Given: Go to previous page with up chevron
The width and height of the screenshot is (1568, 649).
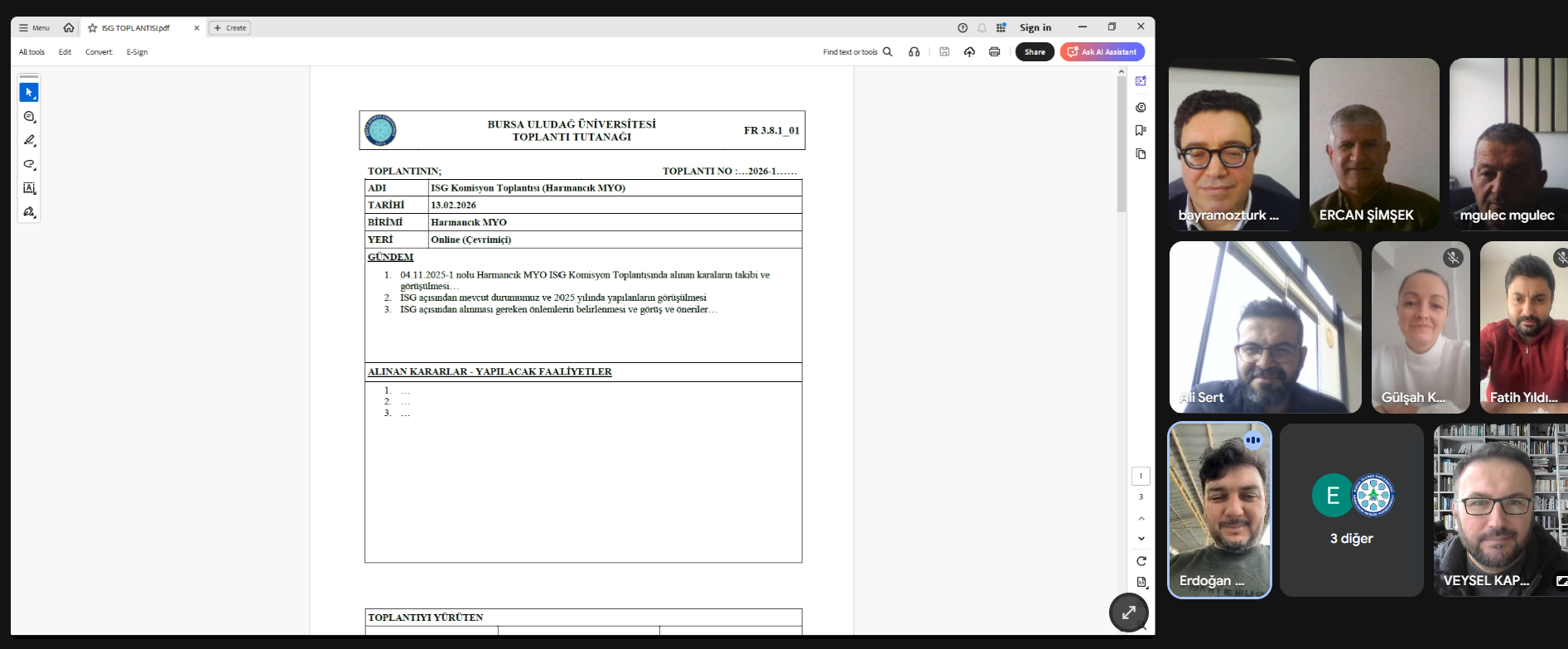Looking at the screenshot, I should (x=1141, y=518).
